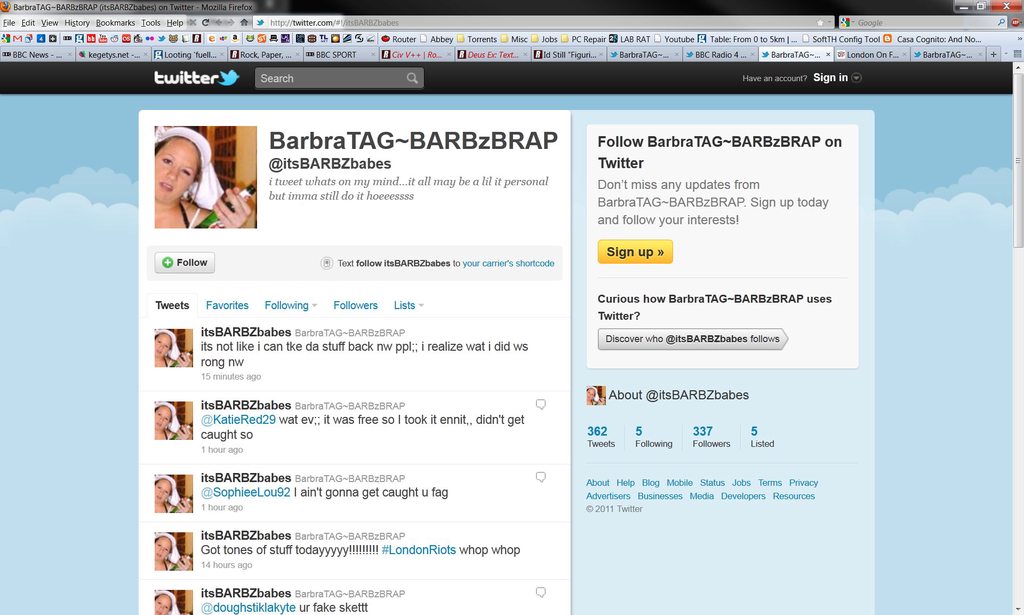Screen dimensions: 1024x615
Task: Click the green Follow button
Action: (x=185, y=263)
